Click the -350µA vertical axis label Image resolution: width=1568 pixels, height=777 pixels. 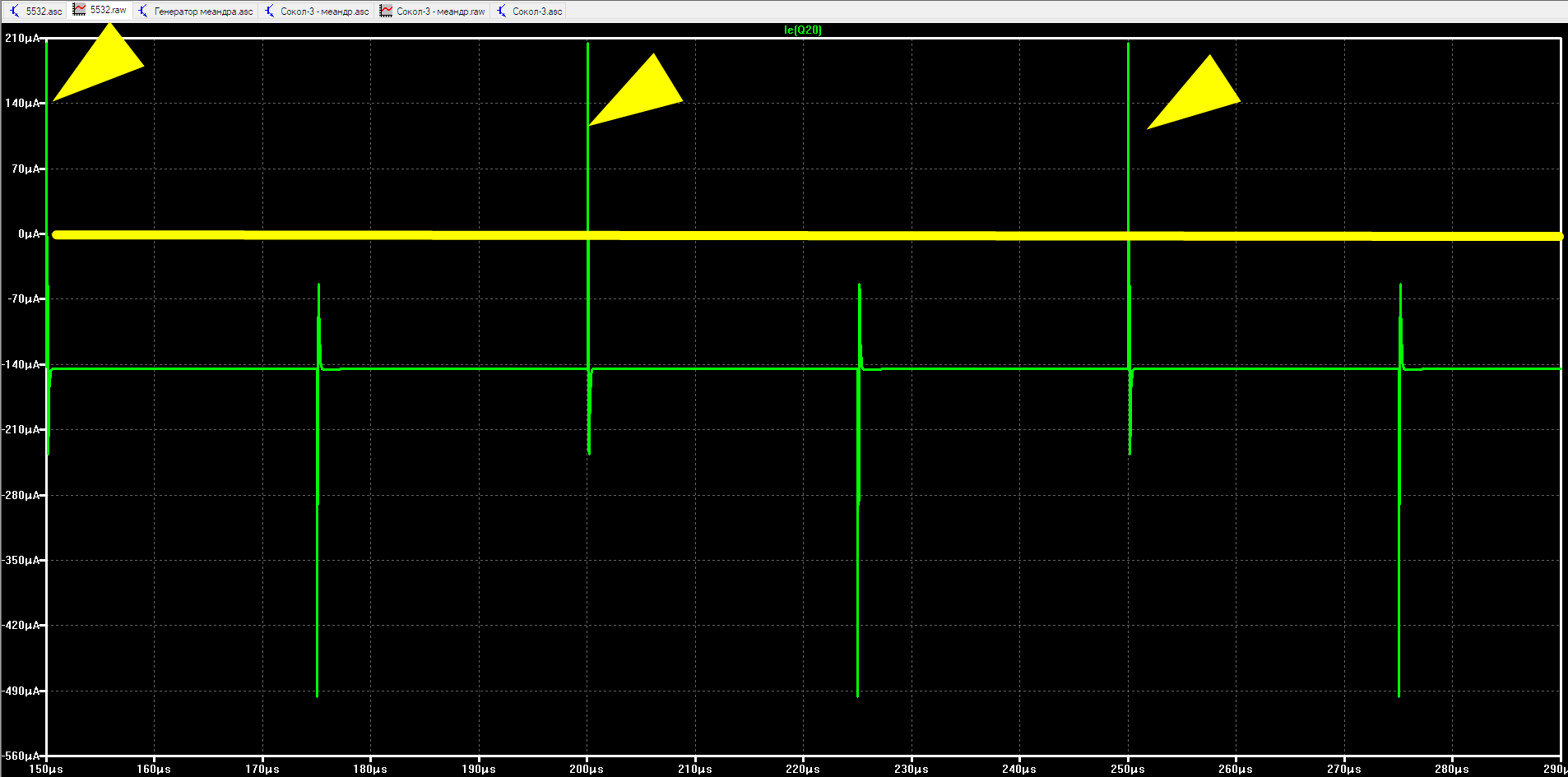[21, 561]
